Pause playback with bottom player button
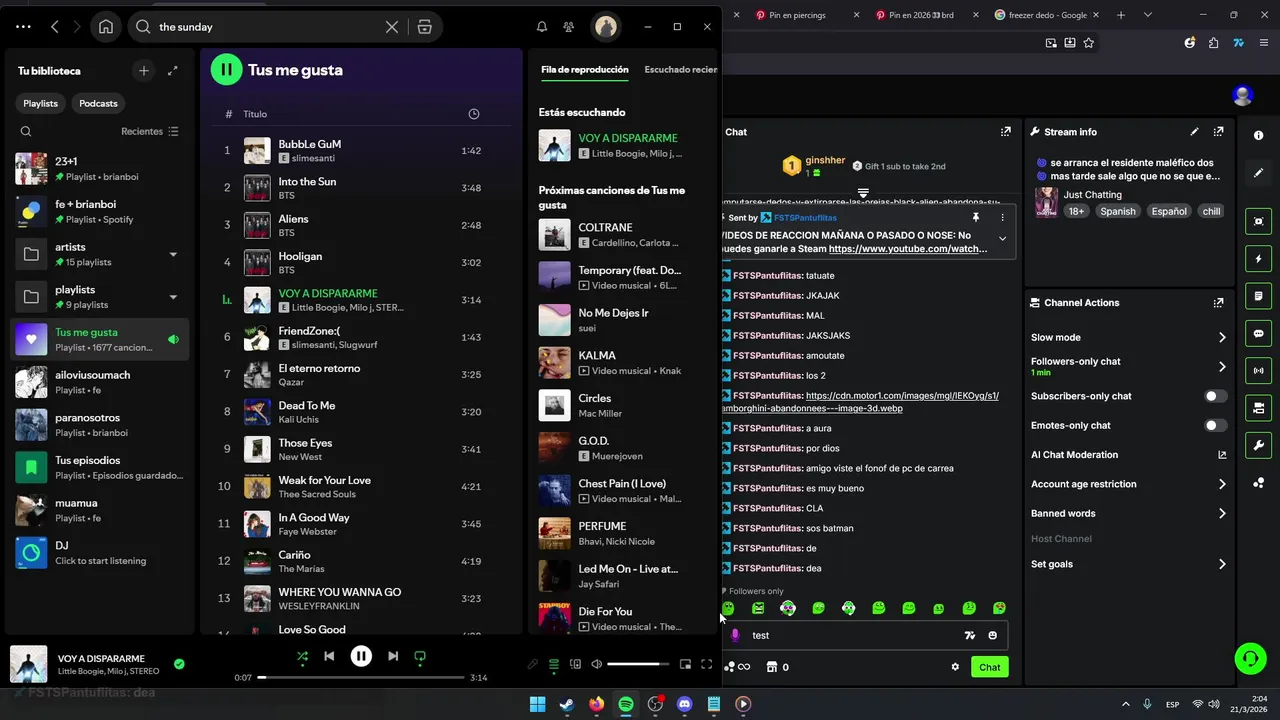 pos(361,656)
